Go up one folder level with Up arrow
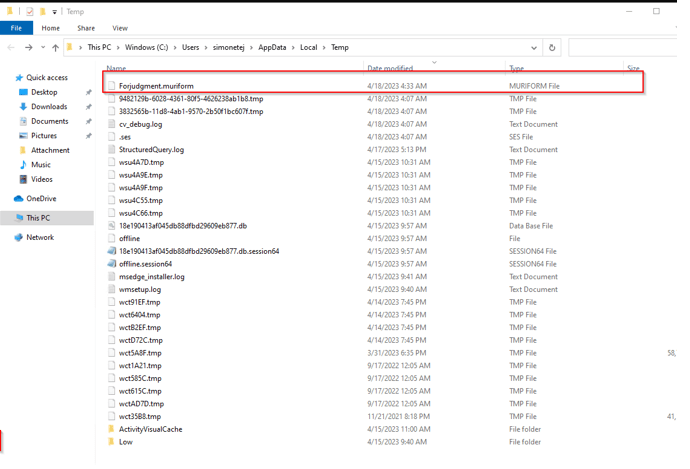Image resolution: width=690 pixels, height=469 pixels. point(55,47)
